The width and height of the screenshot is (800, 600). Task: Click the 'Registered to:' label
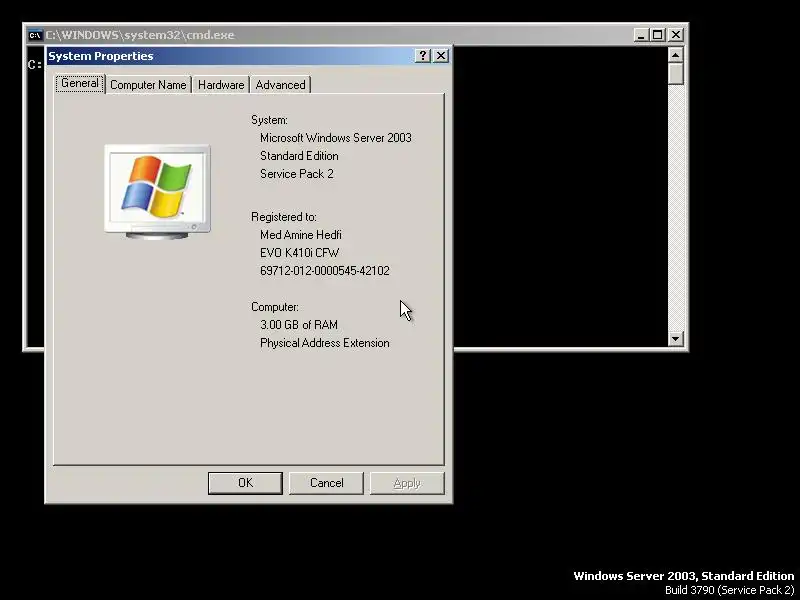(284, 217)
